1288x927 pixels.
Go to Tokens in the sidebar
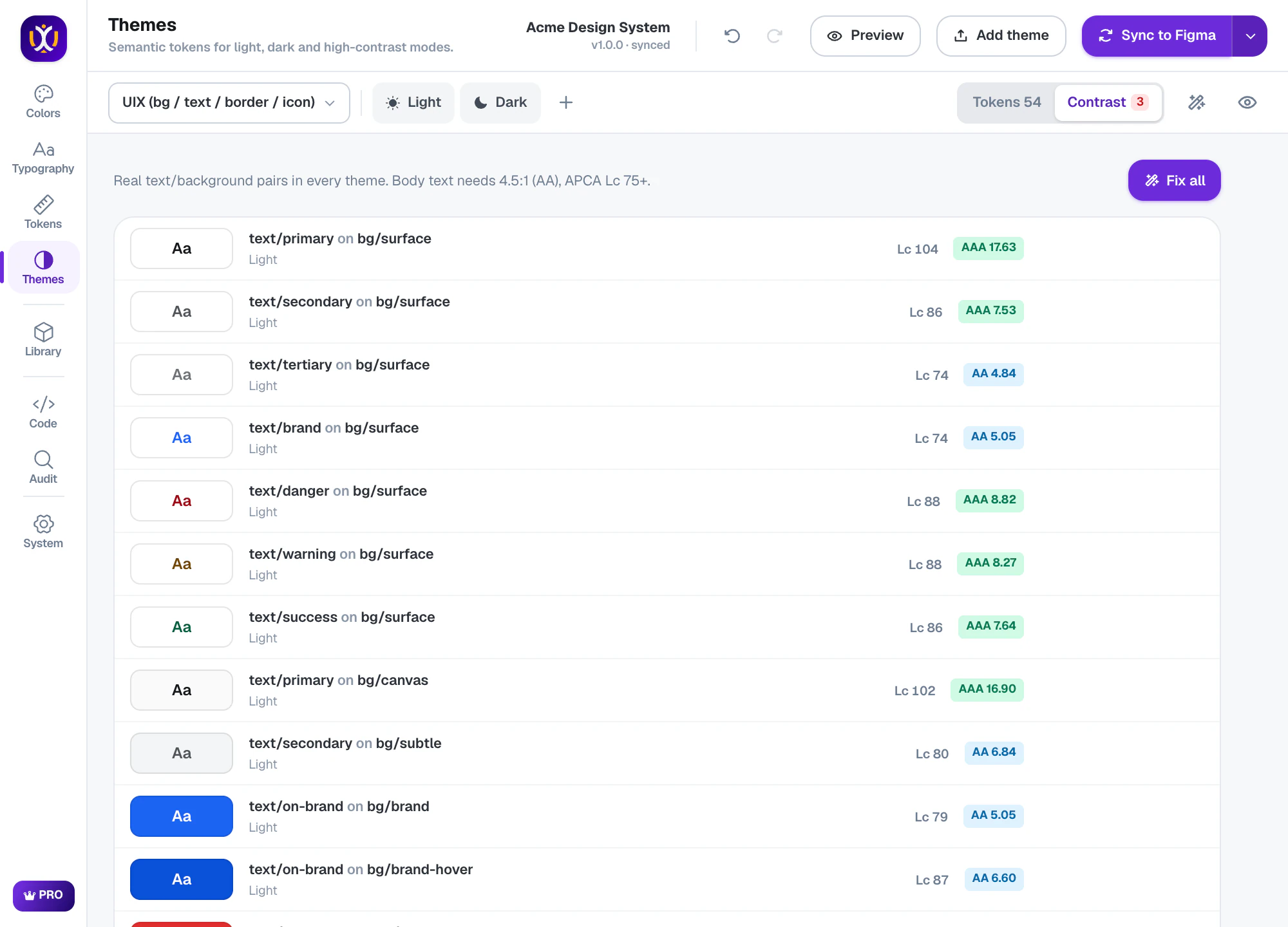click(x=43, y=212)
